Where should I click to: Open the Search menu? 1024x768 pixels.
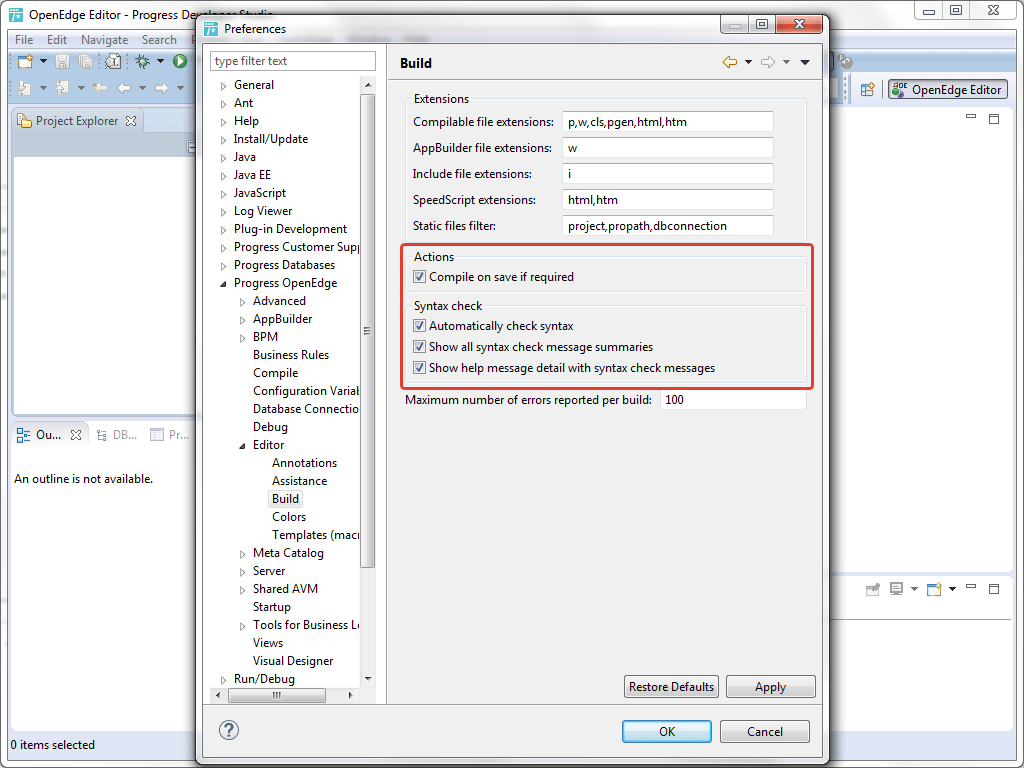tap(159, 40)
